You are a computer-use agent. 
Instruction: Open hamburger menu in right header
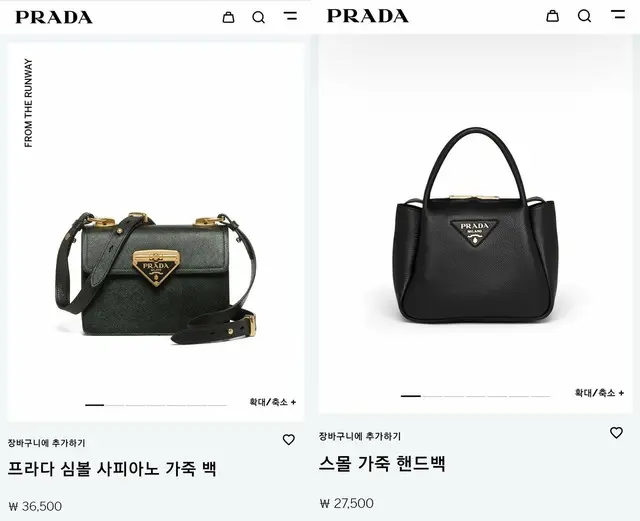coord(618,14)
